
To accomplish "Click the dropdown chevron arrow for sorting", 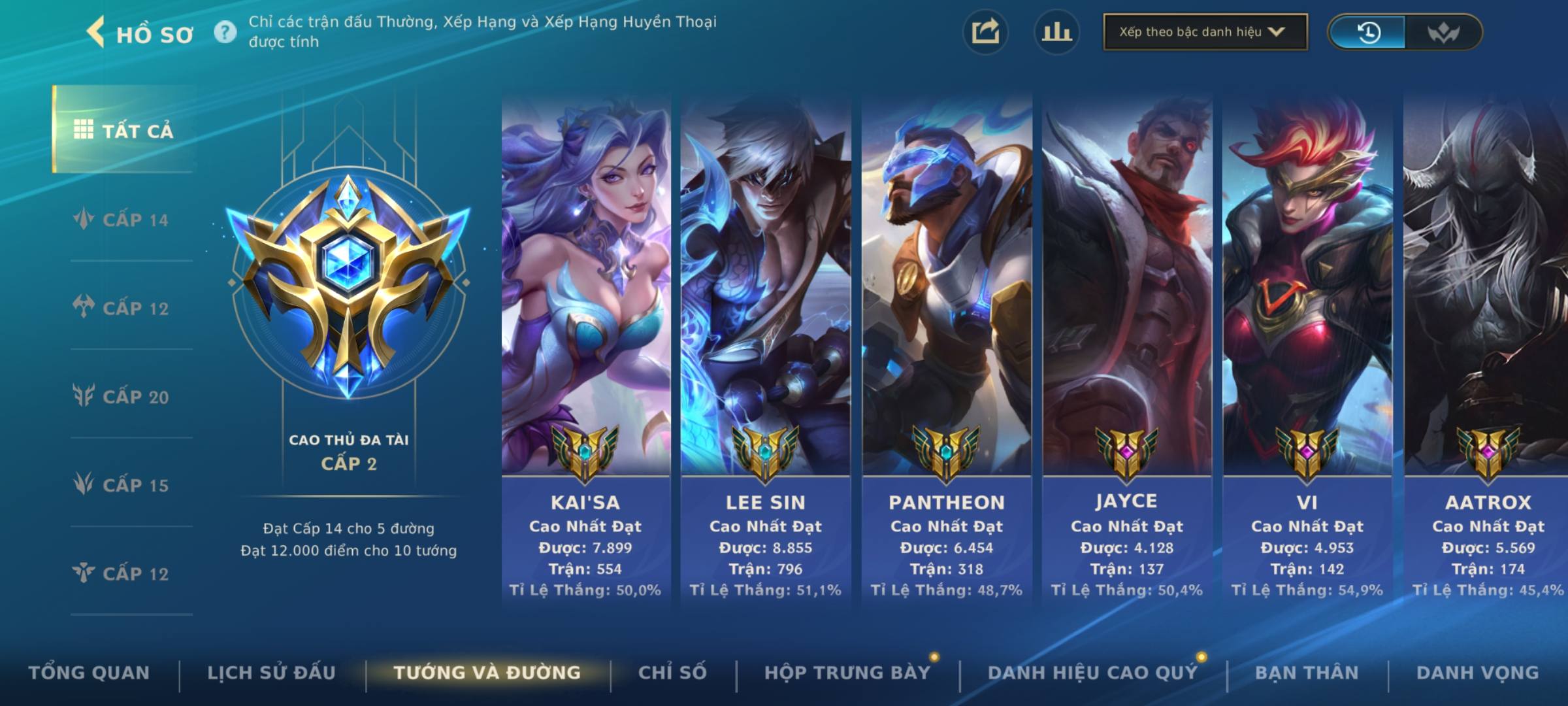I will pyautogui.click(x=1276, y=32).
